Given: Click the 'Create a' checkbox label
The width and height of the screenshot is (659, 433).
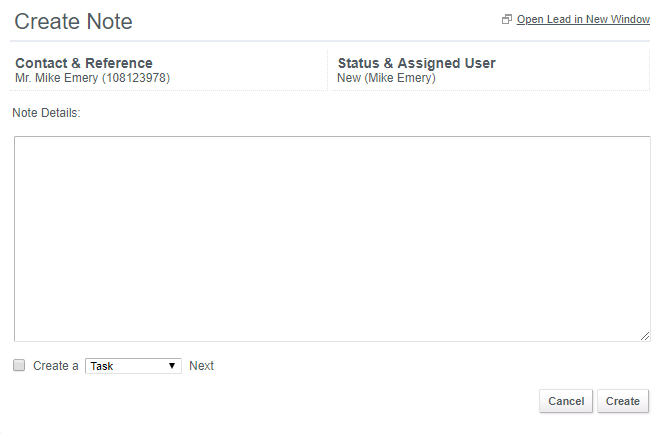Looking at the screenshot, I should pyautogui.click(x=56, y=366).
